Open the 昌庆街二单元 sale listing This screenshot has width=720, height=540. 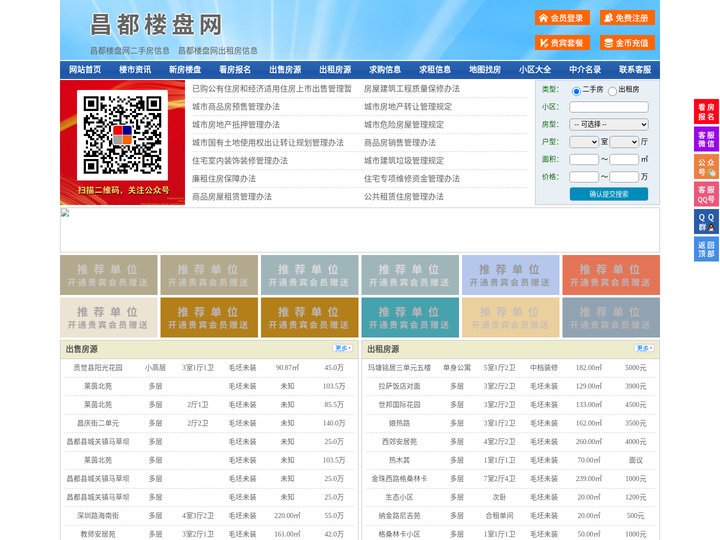[x=98, y=423]
